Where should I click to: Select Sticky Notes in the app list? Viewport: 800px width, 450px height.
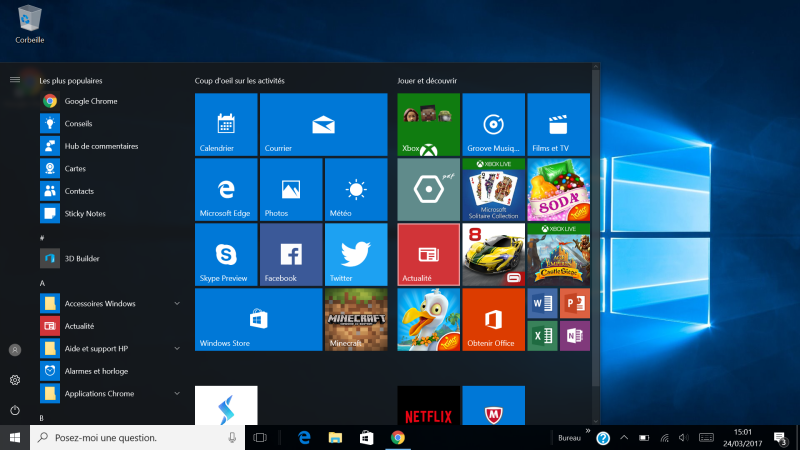[x=84, y=213]
